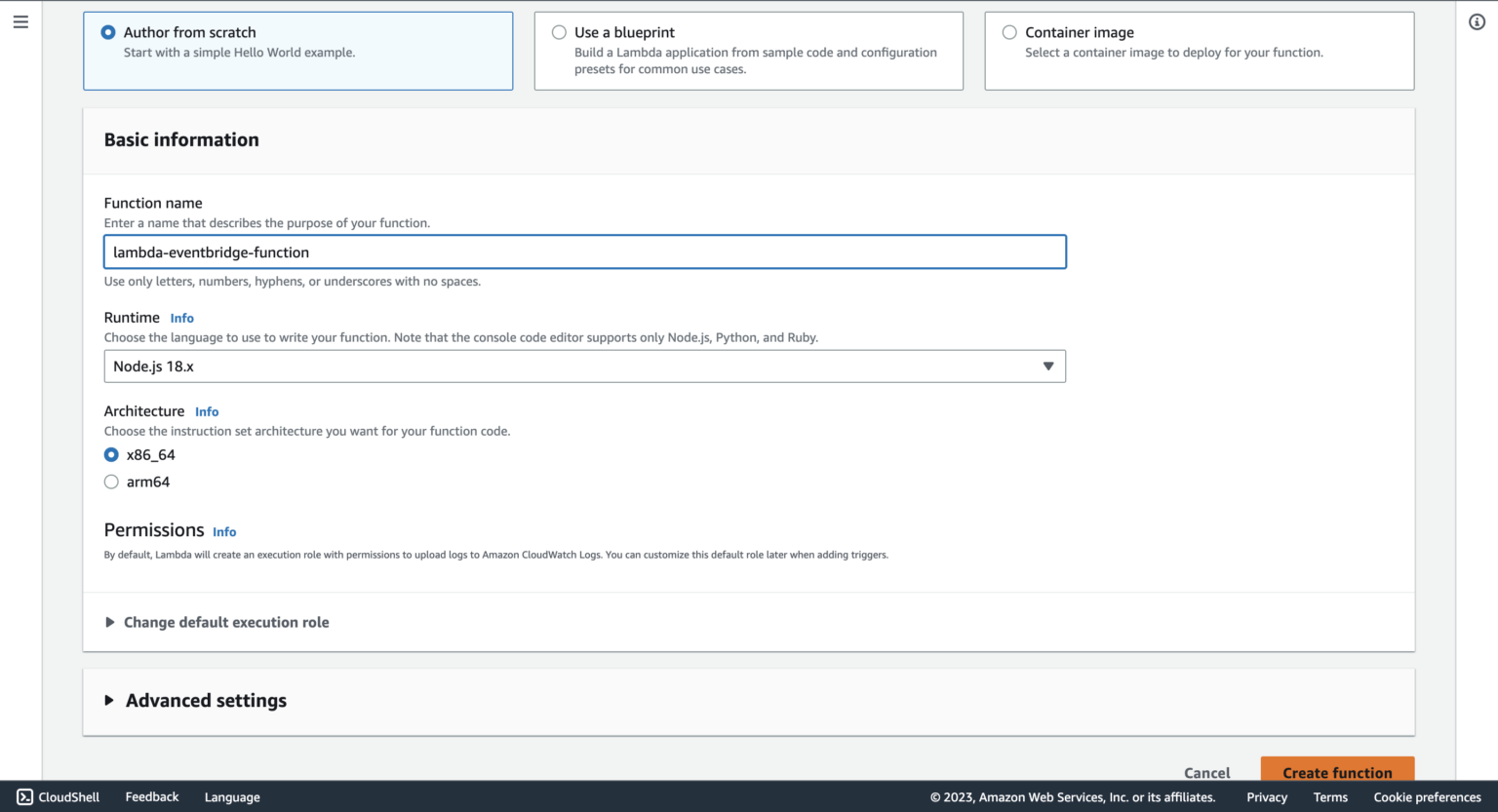
Task: Select the 'Container image' option
Action: (x=1009, y=31)
